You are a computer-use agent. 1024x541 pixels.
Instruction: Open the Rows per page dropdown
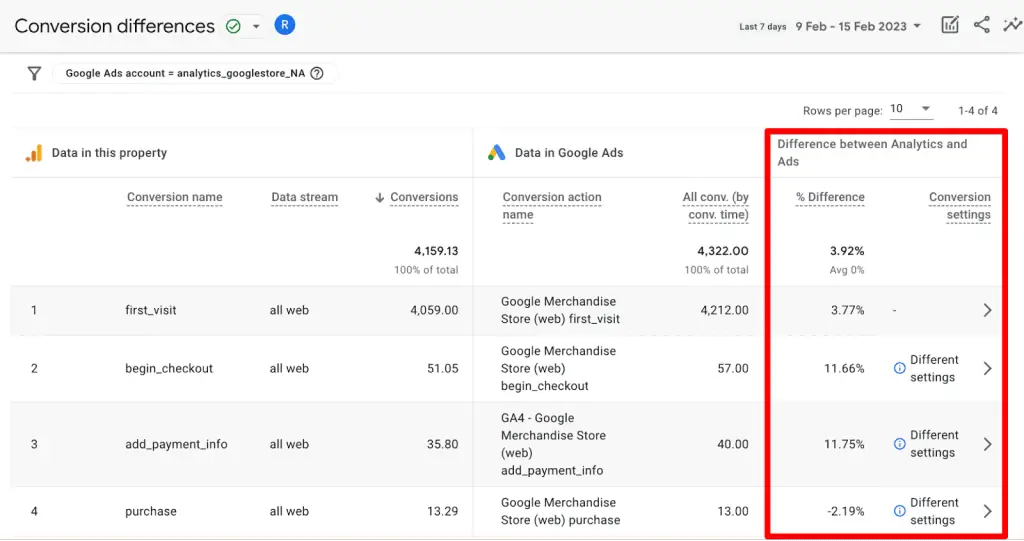tap(911, 109)
